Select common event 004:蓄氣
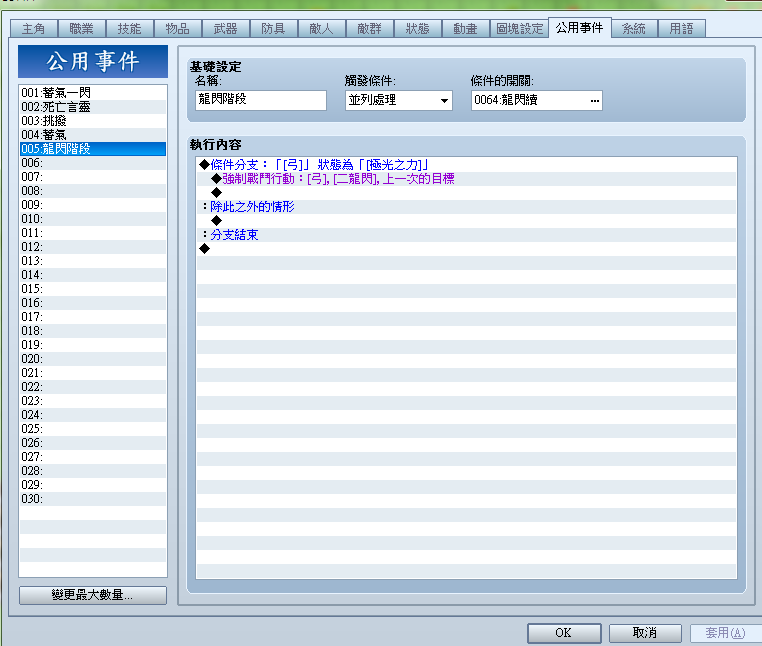This screenshot has height=646, width=762. click(x=93, y=135)
